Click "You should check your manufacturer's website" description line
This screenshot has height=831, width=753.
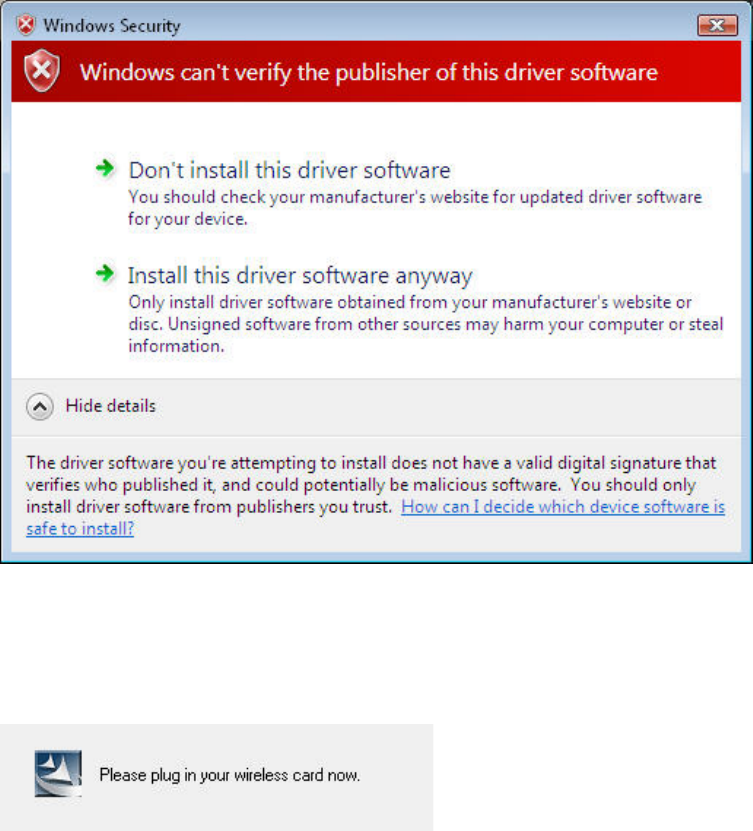click(415, 197)
